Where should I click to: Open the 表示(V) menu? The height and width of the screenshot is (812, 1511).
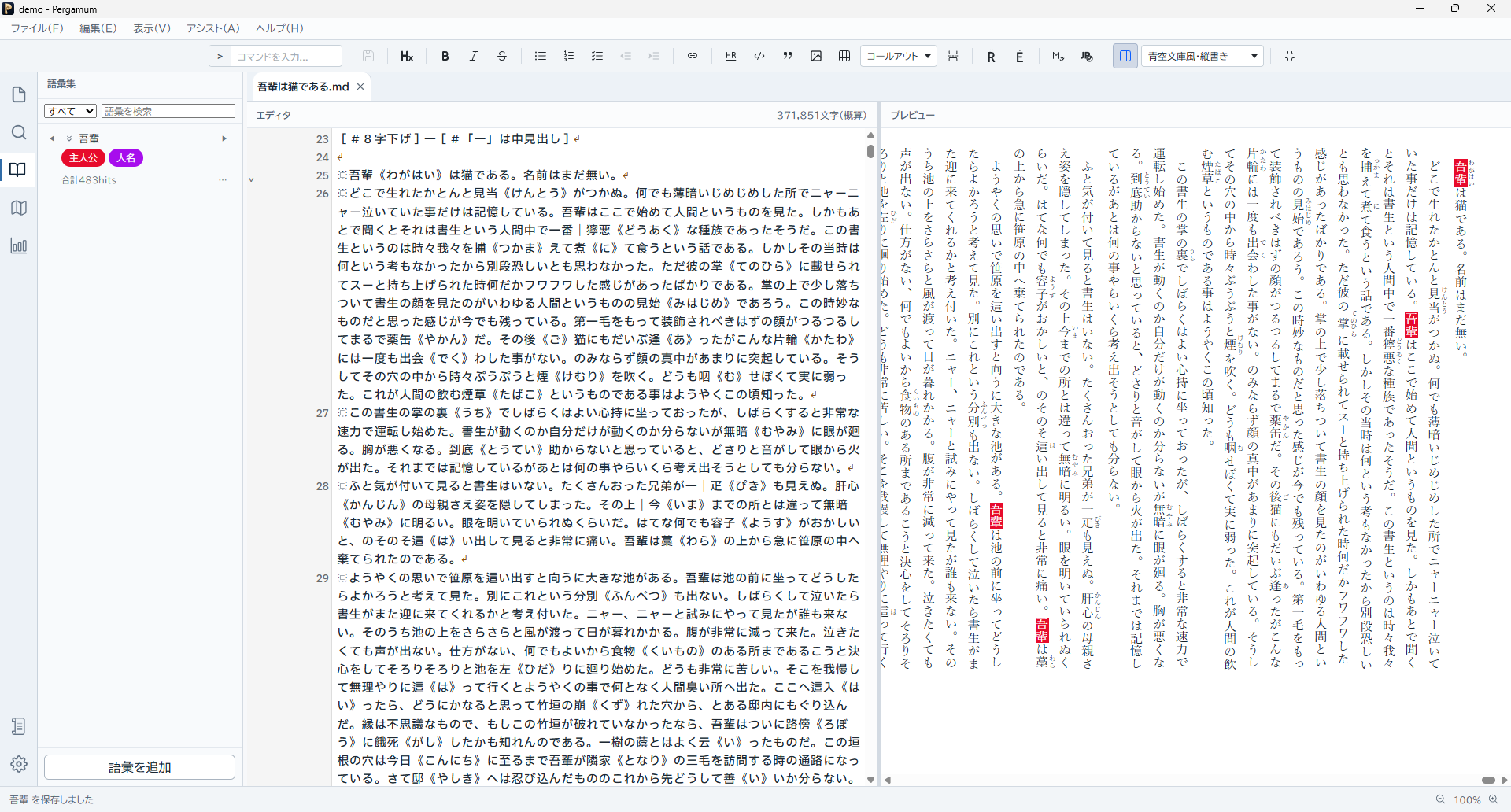point(152,28)
